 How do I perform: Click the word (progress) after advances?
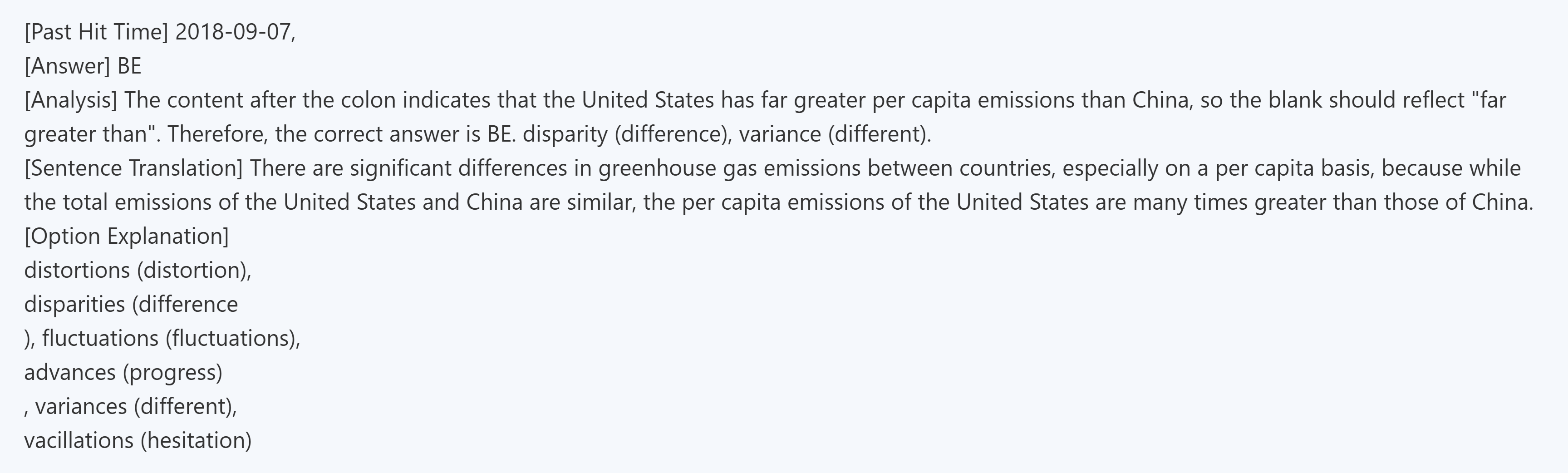point(173,373)
